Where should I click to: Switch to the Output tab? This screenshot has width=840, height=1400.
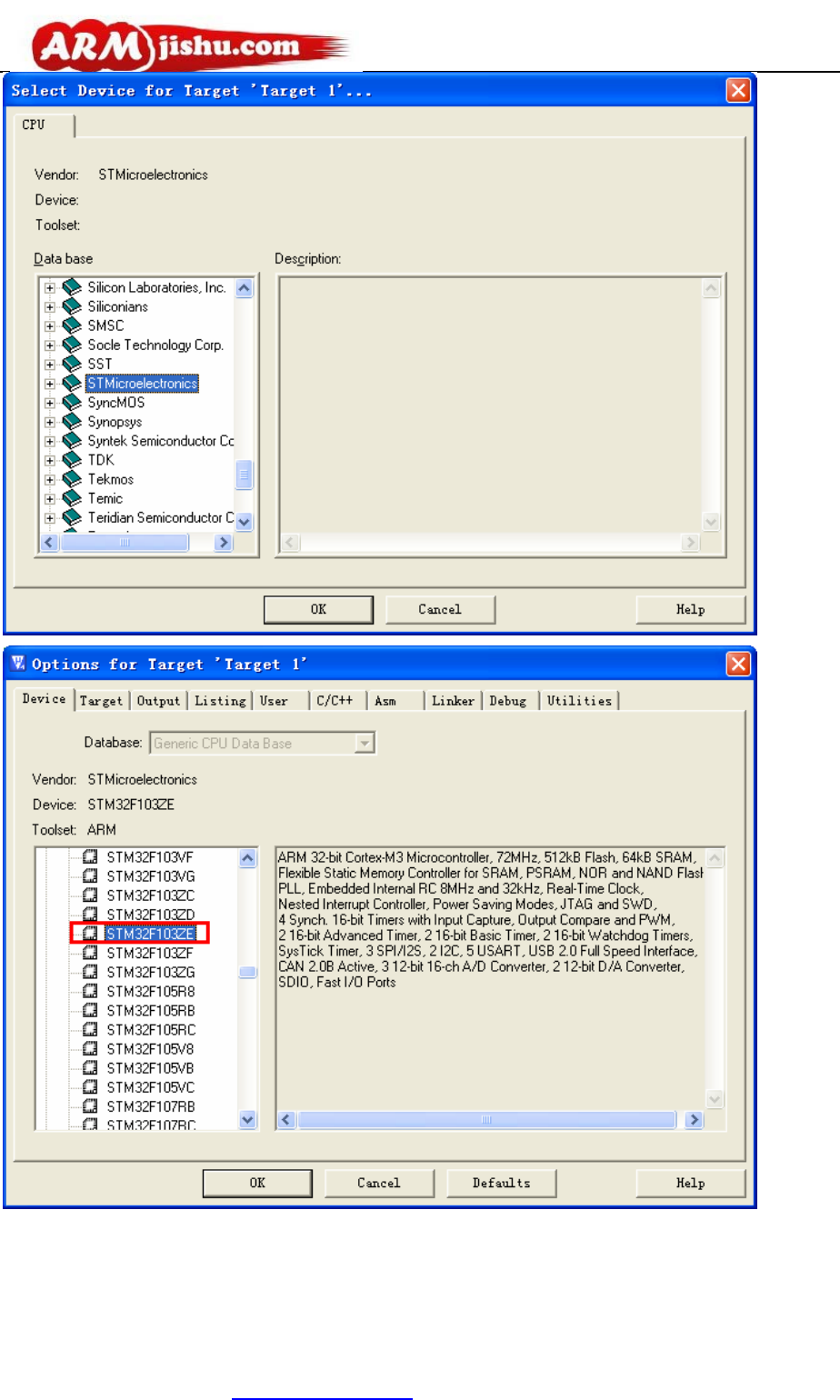(158, 701)
